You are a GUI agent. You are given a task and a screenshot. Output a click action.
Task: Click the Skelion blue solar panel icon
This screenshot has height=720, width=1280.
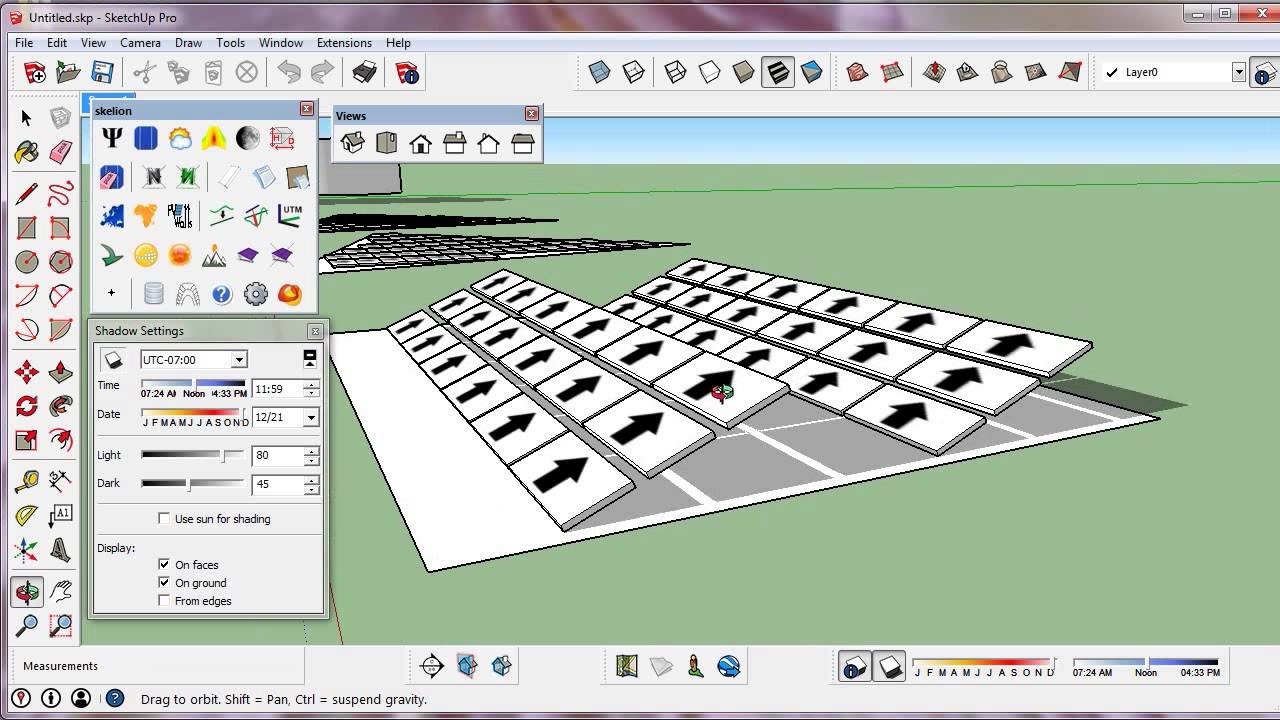(146, 138)
